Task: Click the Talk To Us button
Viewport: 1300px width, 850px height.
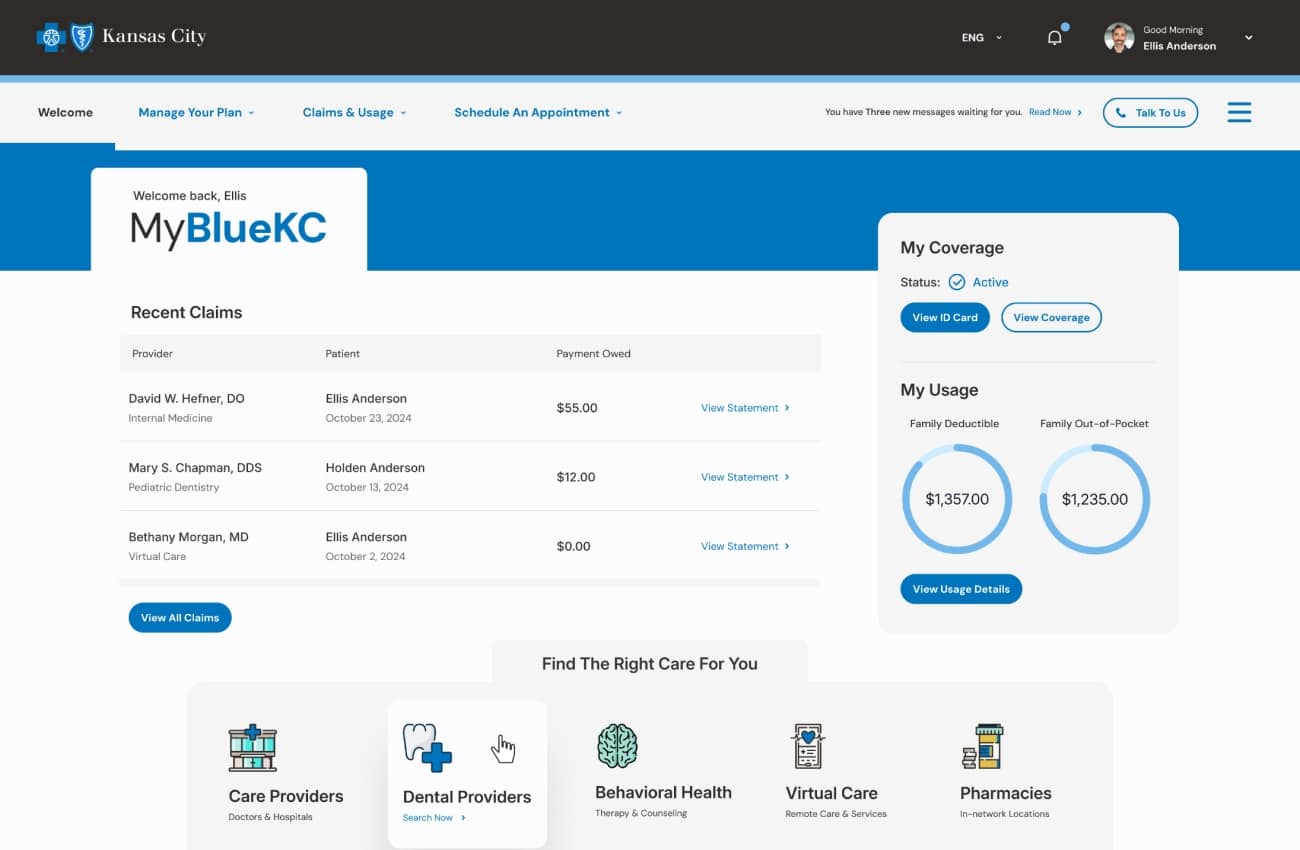Action: pos(1150,113)
